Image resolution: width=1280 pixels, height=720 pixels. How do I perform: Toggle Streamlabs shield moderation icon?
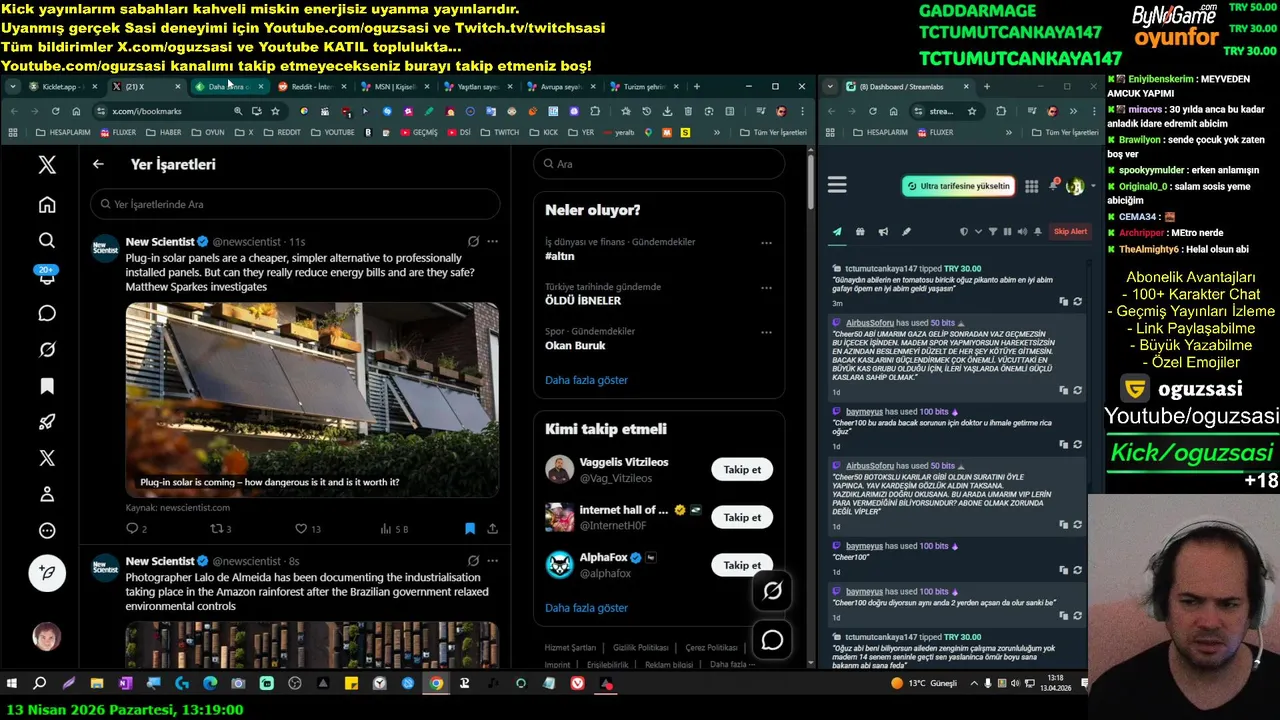coord(964,232)
